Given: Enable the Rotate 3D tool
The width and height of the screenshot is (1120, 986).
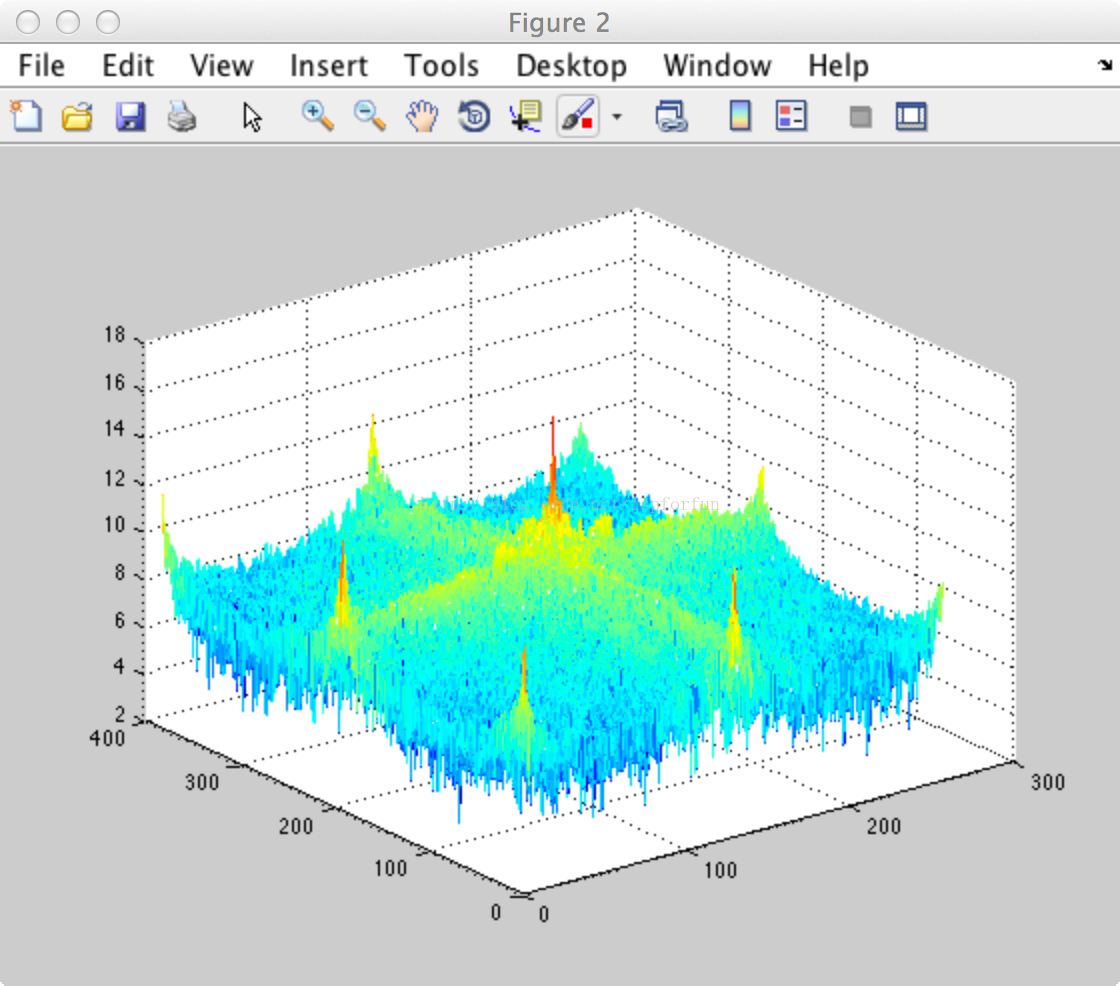Looking at the screenshot, I should [474, 116].
